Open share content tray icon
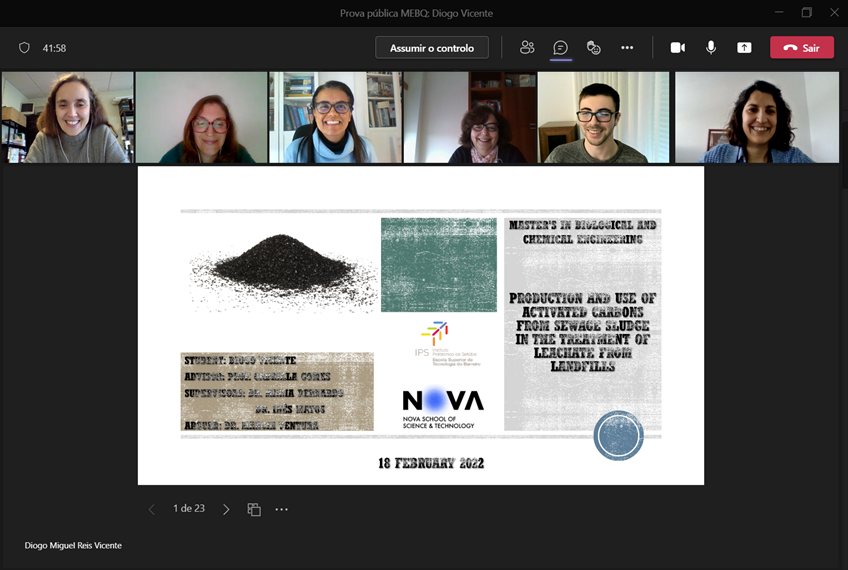The width and height of the screenshot is (848, 570). coord(744,47)
